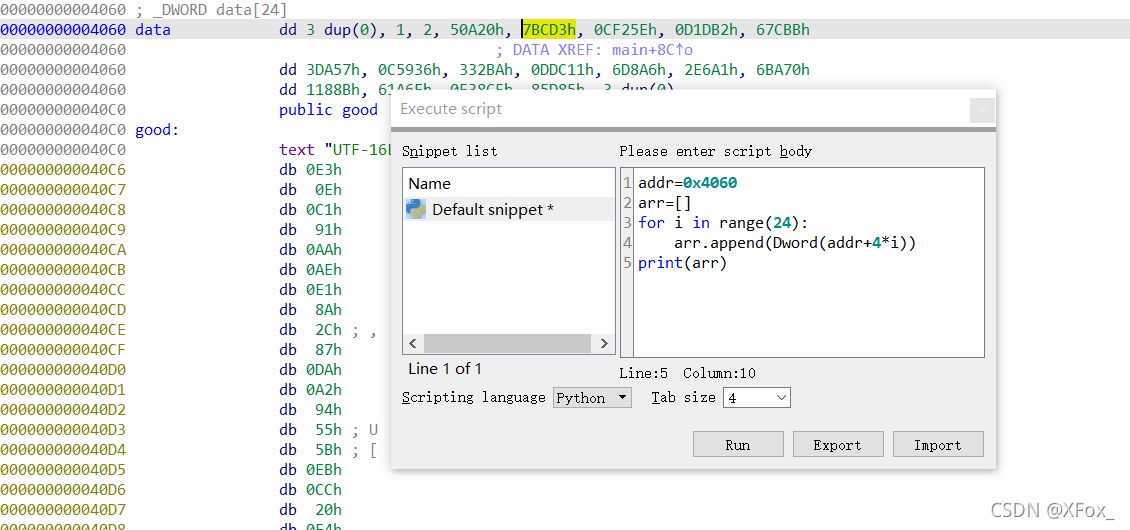Close the Execute script dialog

[x=982, y=111]
